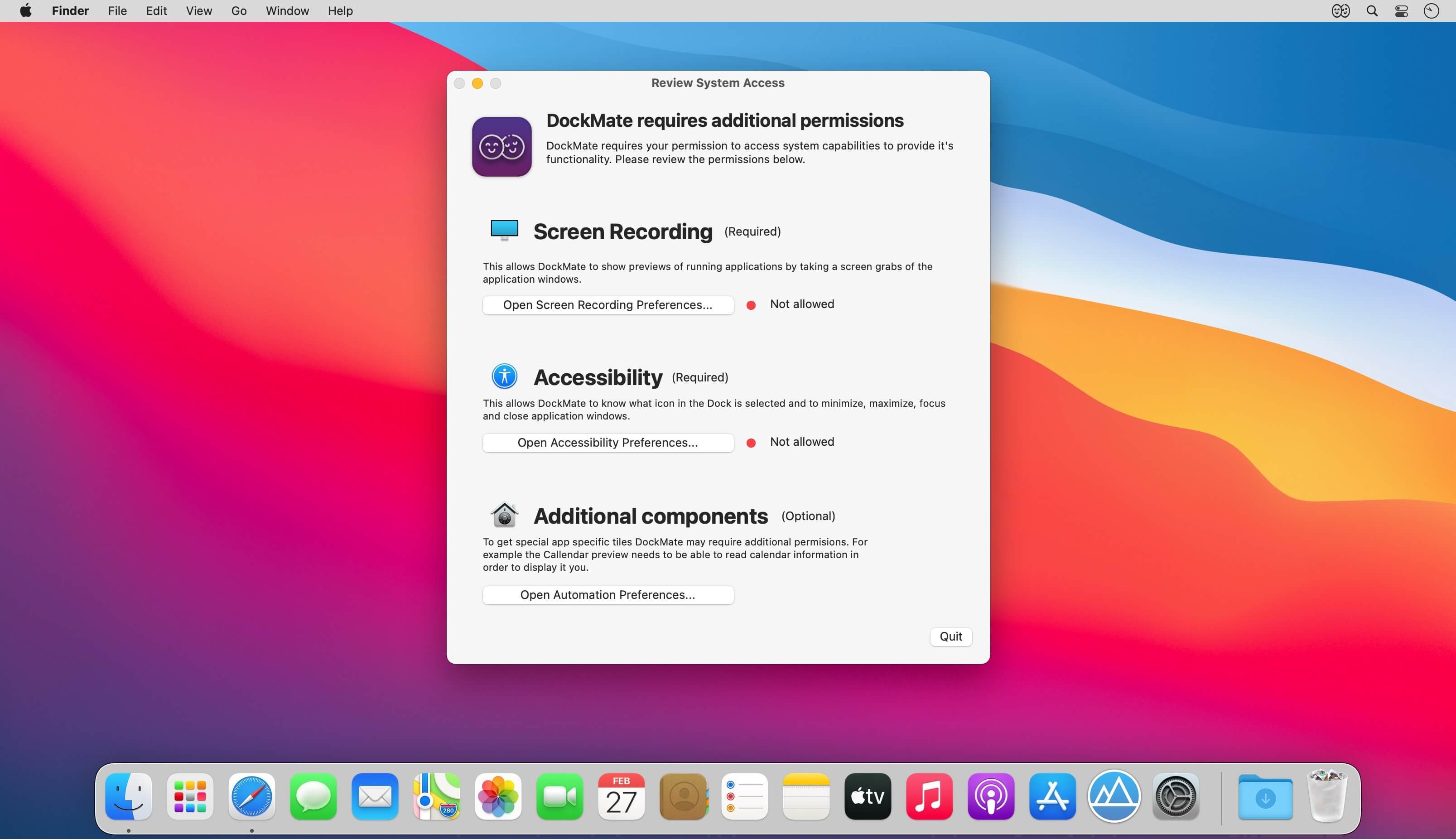Viewport: 1456px width, 839px height.
Task: Open Messages app in Dock
Action: 313,796
